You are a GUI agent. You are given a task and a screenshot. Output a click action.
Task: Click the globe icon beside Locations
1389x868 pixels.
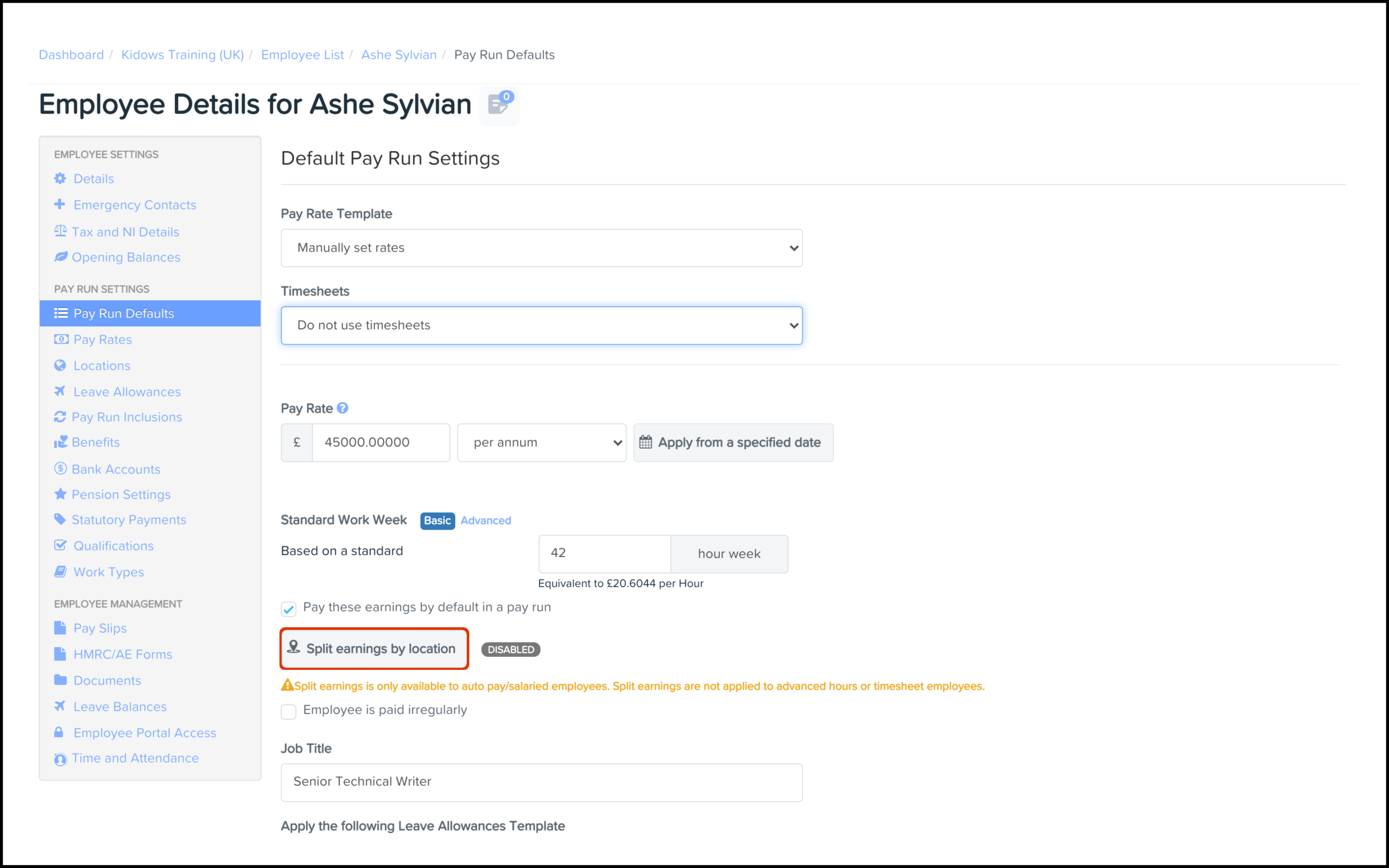pos(60,366)
